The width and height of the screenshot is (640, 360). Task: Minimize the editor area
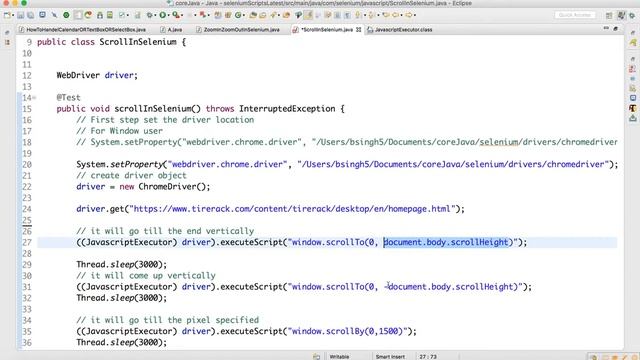(x=606, y=28)
